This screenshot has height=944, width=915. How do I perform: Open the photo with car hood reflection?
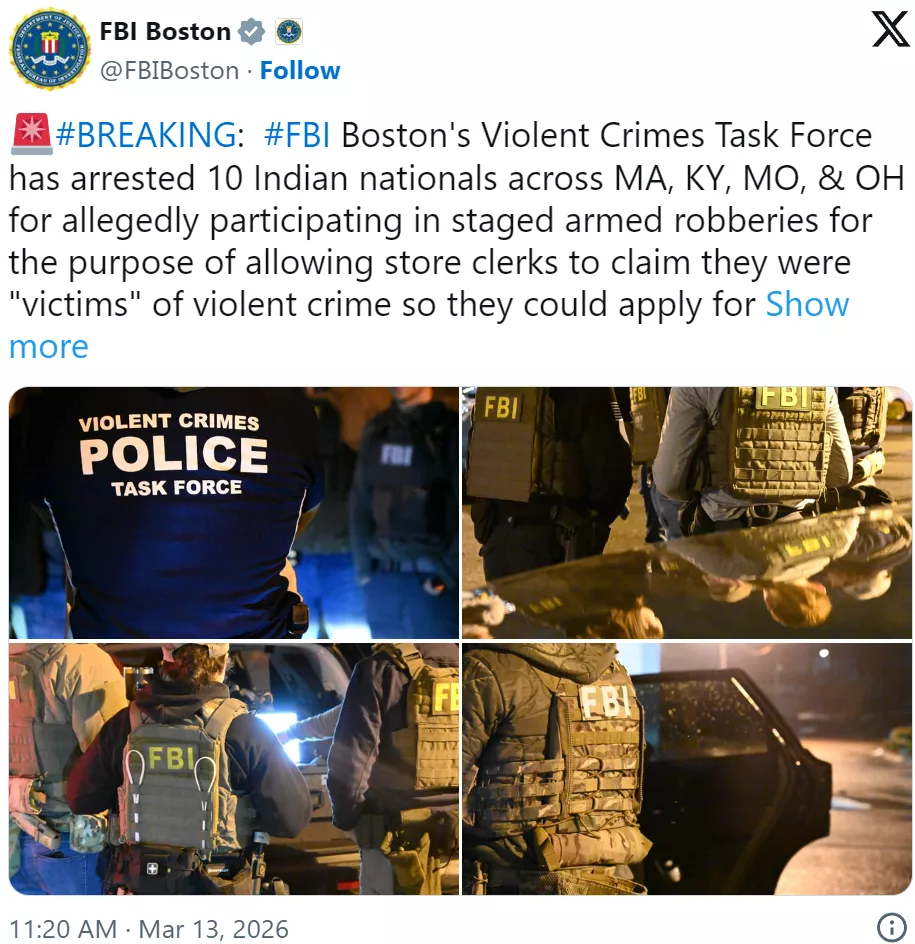pyautogui.click(x=687, y=512)
